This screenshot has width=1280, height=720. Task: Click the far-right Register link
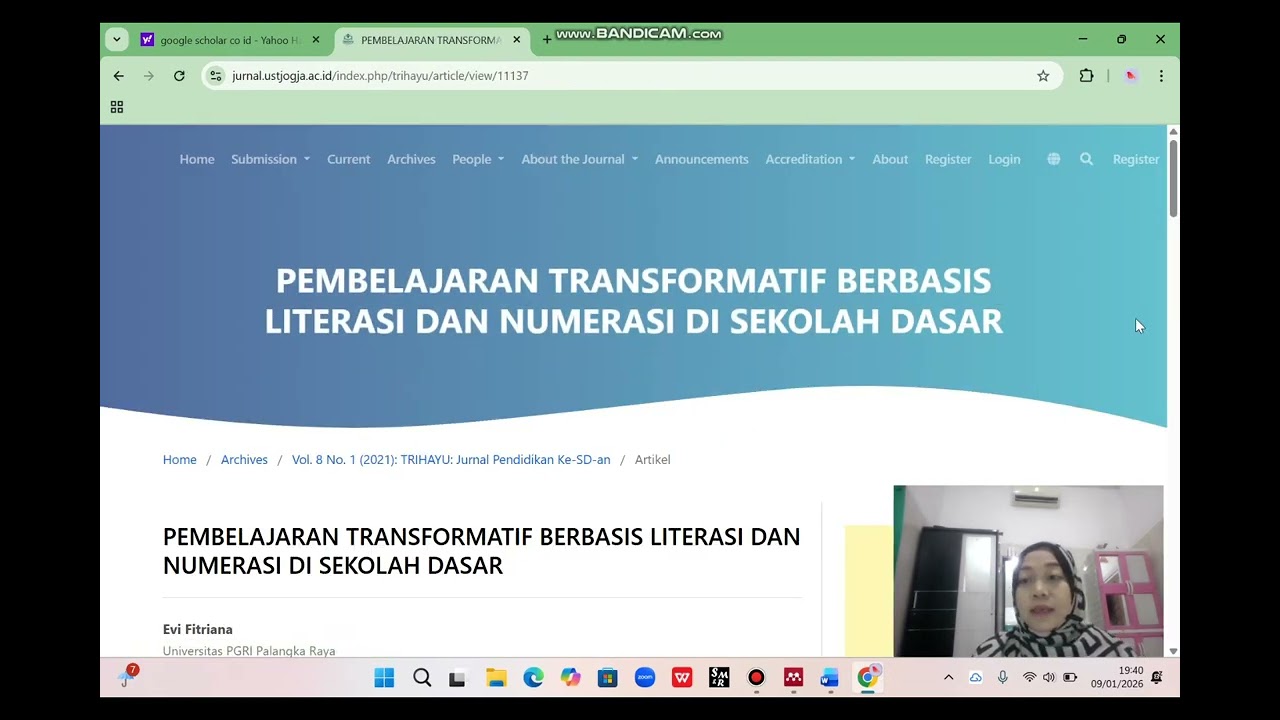point(1136,159)
